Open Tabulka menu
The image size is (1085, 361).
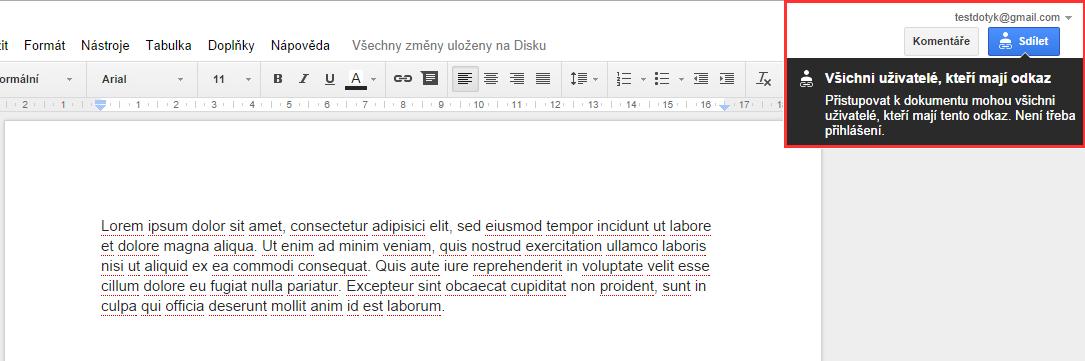click(168, 46)
